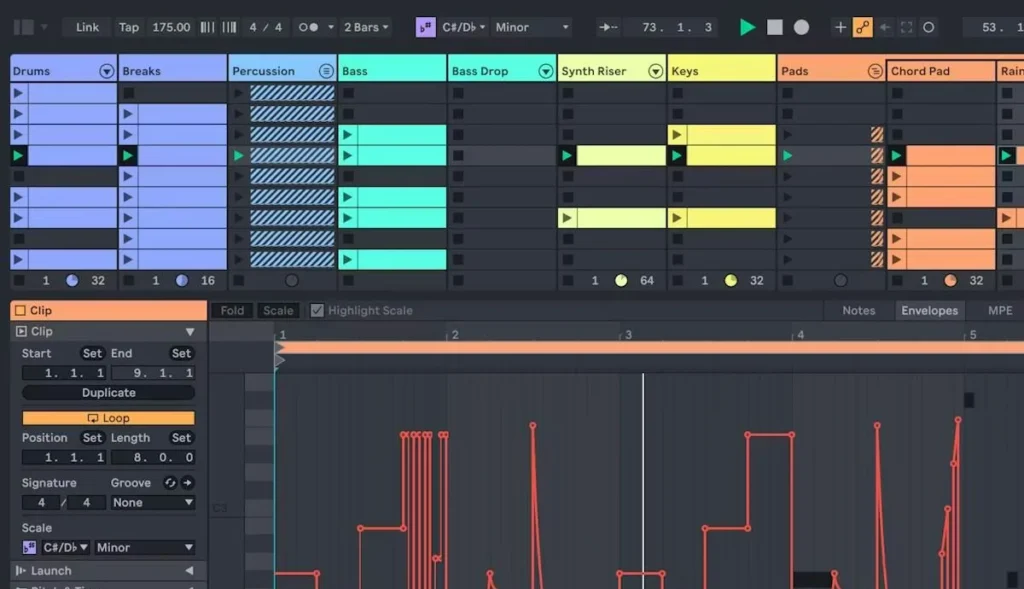Click the Nudge tempo down bars icon

[207, 27]
